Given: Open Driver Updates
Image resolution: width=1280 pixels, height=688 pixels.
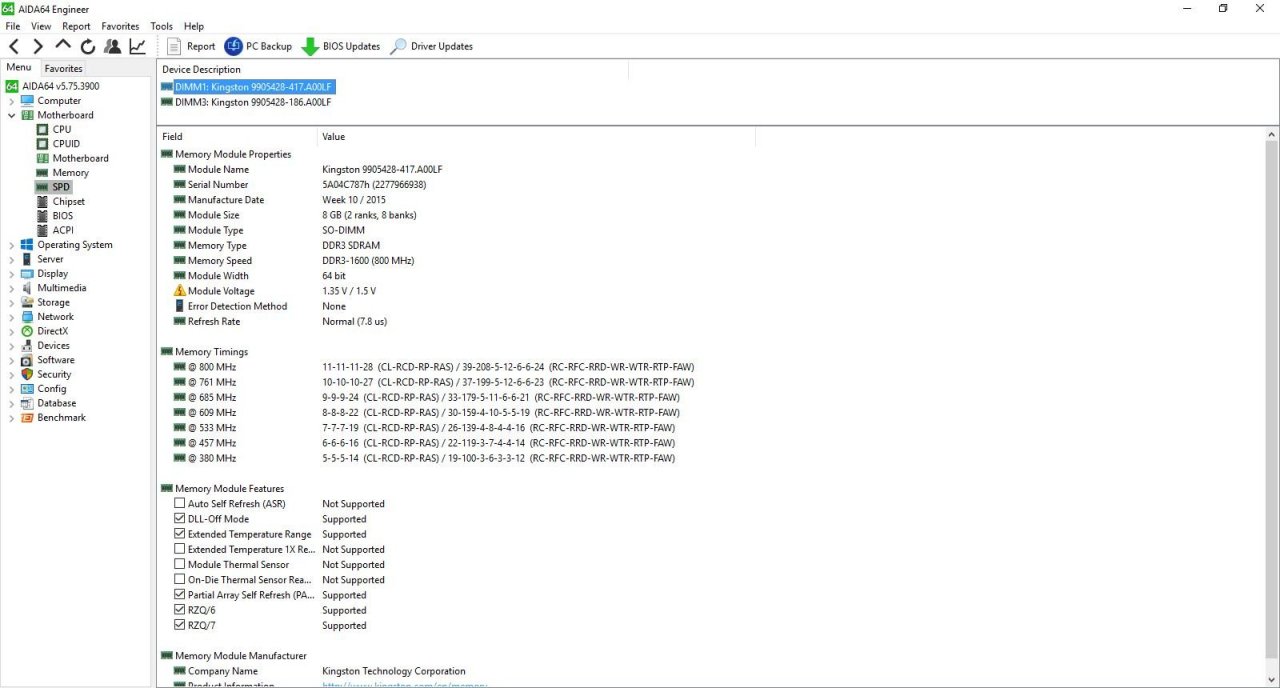Looking at the screenshot, I should point(431,46).
